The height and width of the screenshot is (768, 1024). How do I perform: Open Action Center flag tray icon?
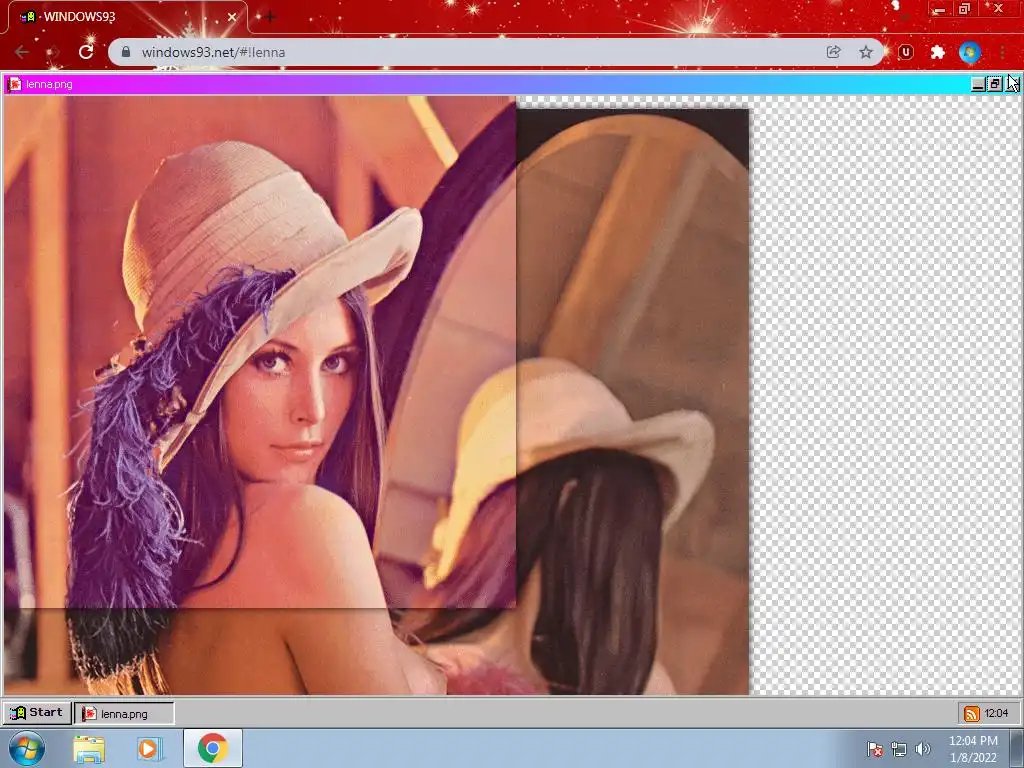click(874, 749)
